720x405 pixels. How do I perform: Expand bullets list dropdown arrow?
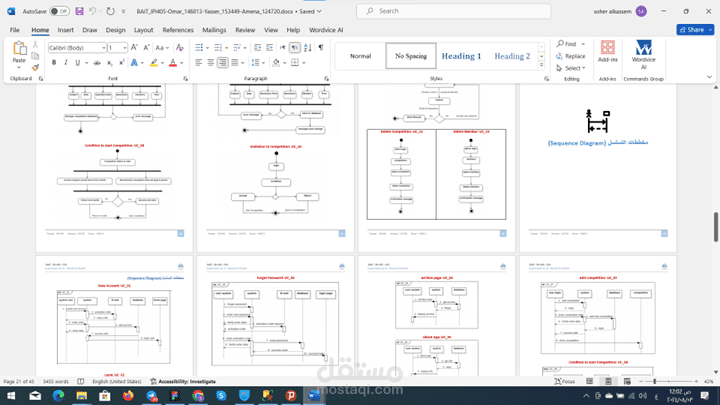point(208,48)
